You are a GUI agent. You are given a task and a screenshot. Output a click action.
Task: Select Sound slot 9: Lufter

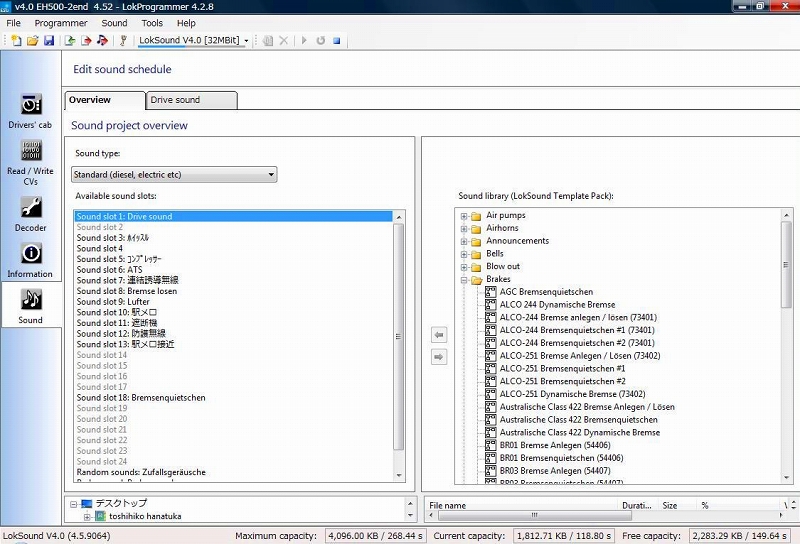234,302
